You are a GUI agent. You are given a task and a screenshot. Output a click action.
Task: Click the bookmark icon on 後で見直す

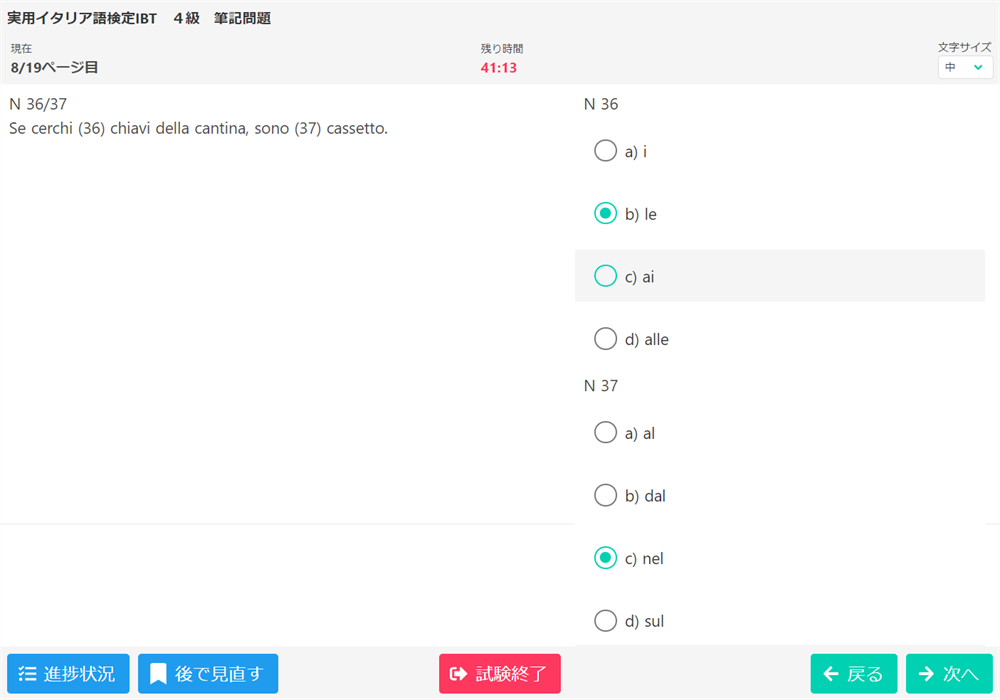pos(158,674)
